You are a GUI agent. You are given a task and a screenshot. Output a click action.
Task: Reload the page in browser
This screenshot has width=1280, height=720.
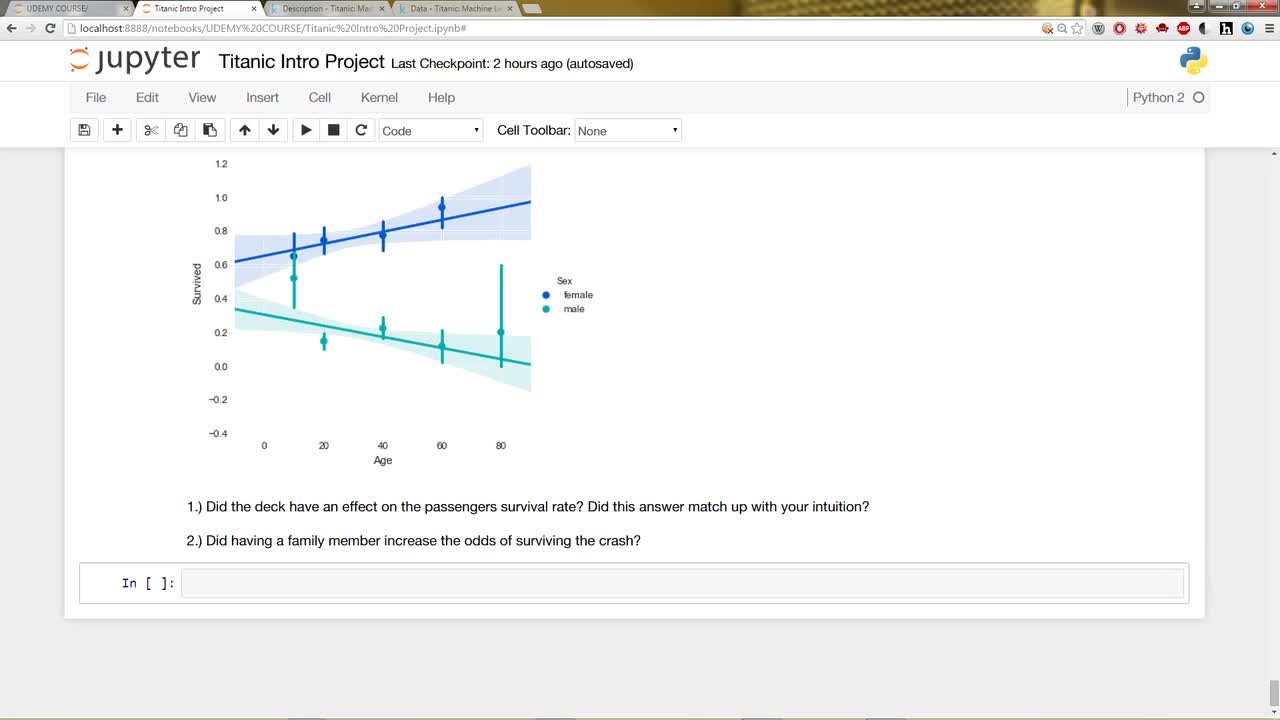coord(50,28)
